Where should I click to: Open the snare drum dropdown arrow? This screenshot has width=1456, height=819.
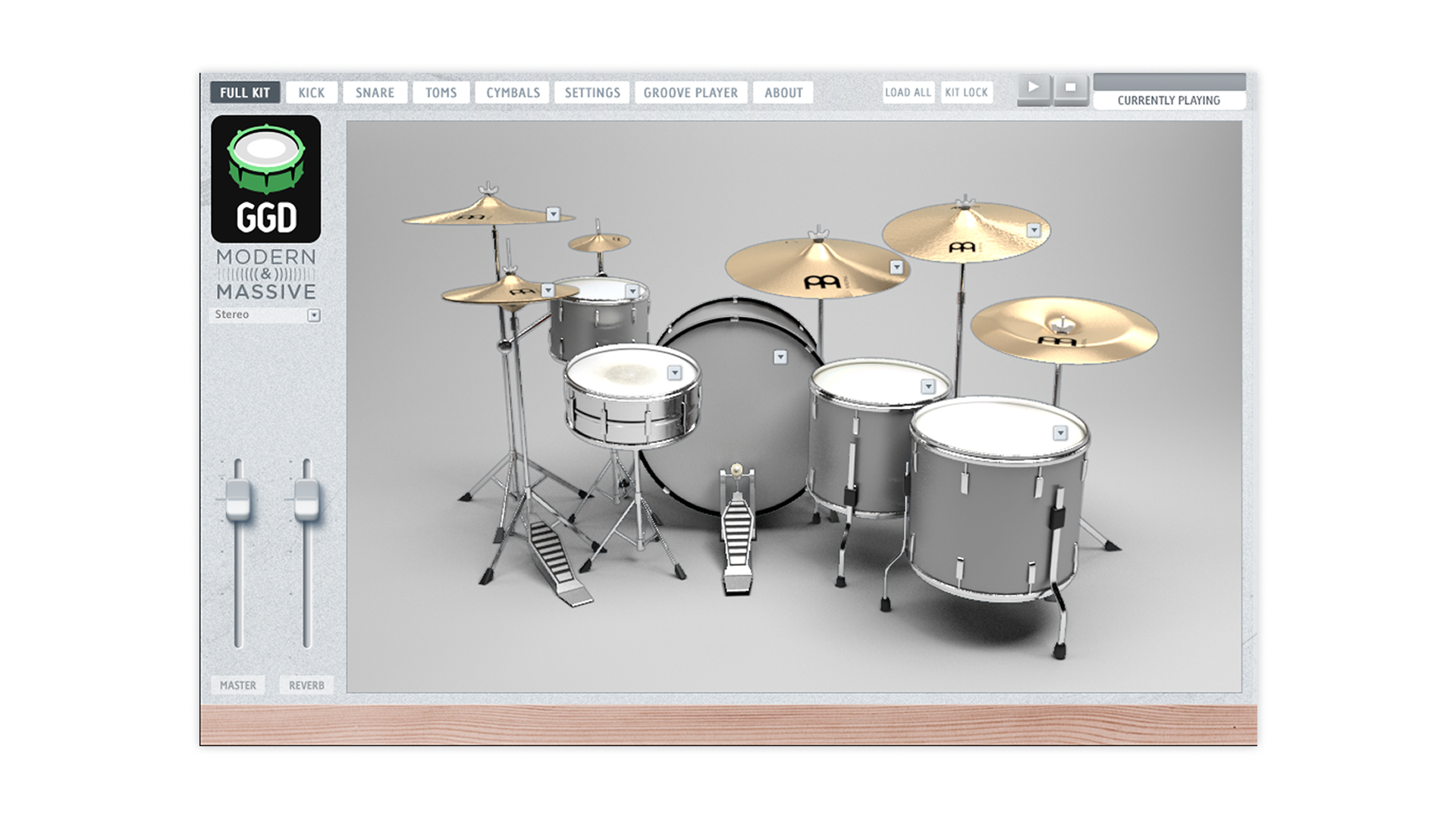tap(674, 372)
